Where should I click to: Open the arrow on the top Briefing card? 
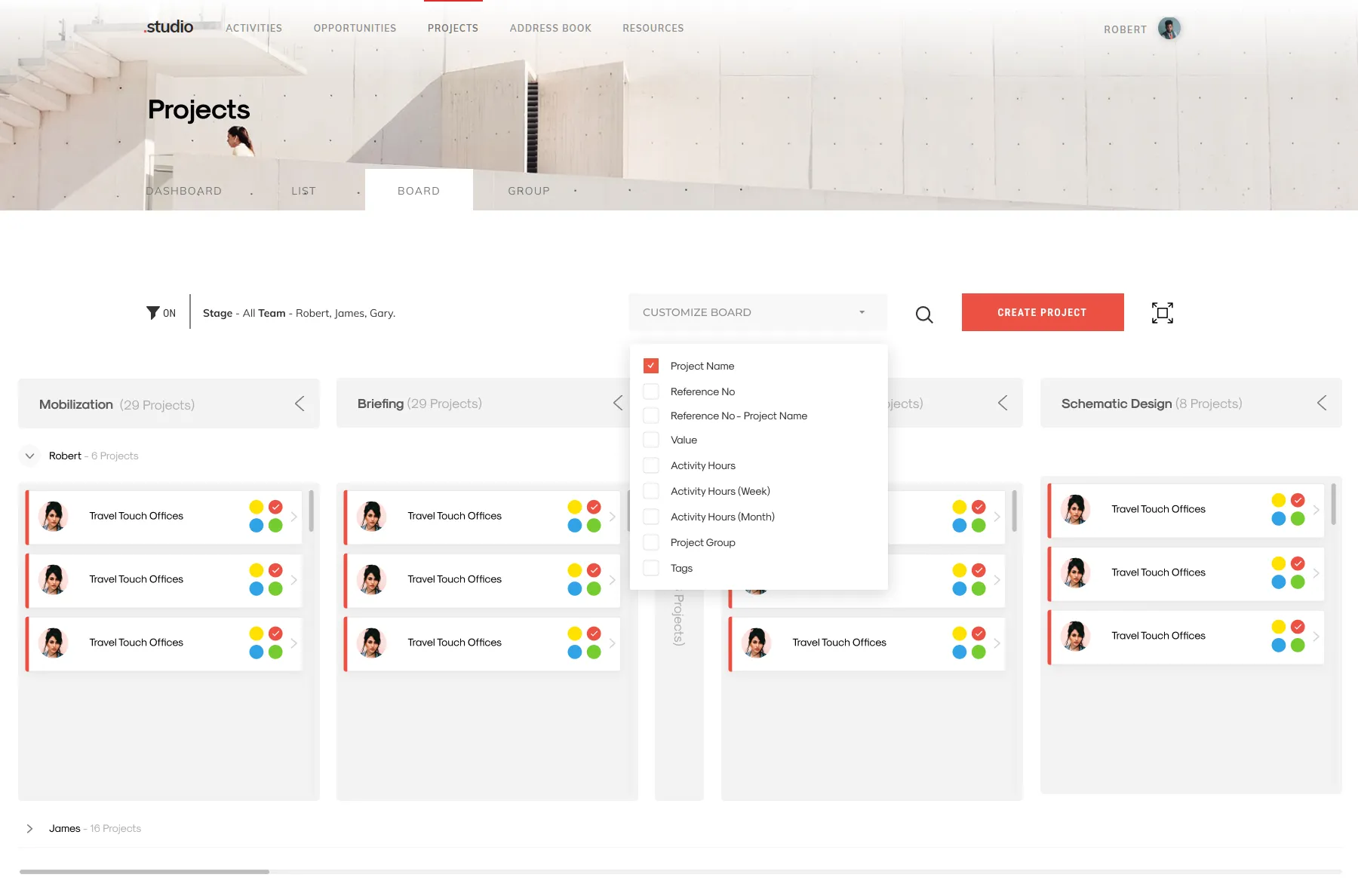coord(612,517)
